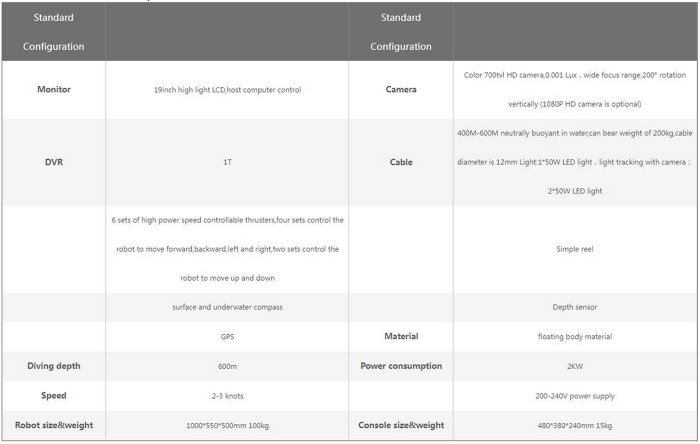Select the Diving depth label

pos(54,366)
